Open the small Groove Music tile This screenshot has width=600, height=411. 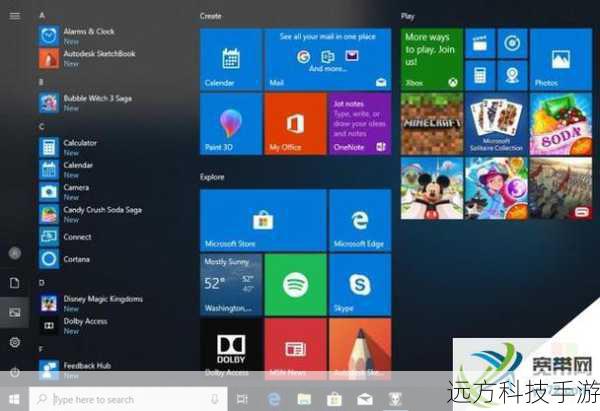click(512, 43)
